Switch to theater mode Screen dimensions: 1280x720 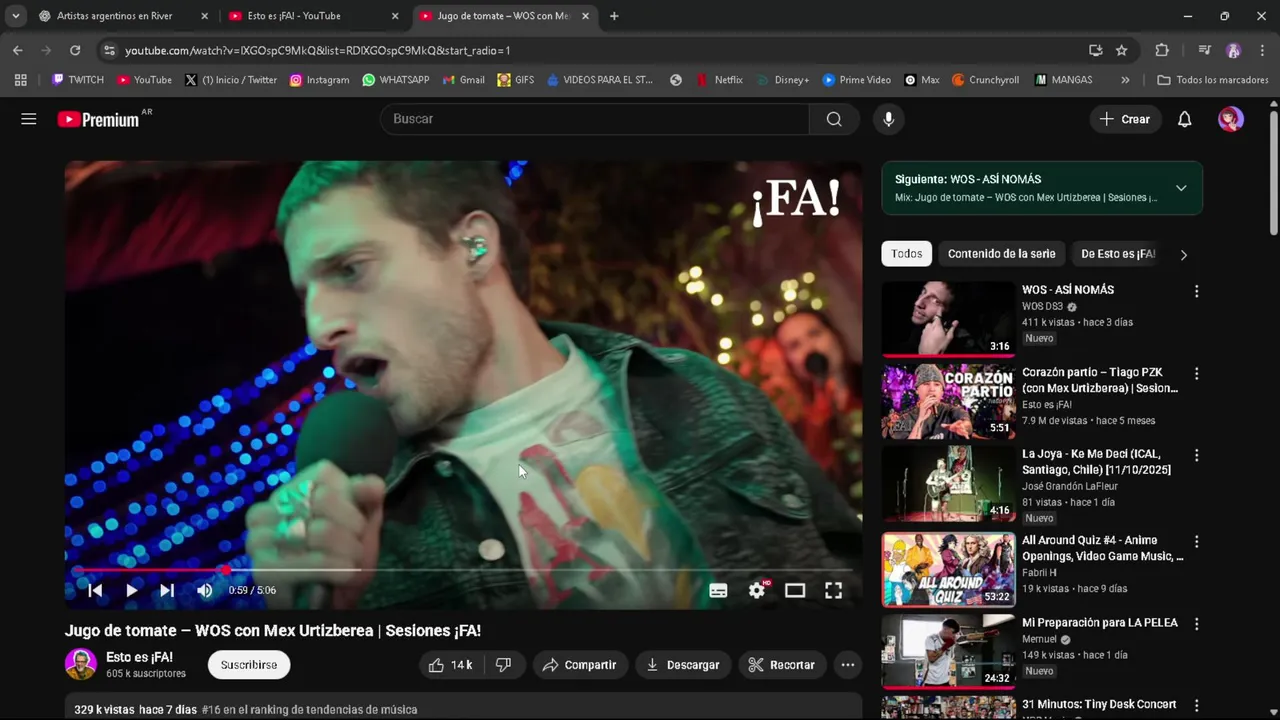795,590
